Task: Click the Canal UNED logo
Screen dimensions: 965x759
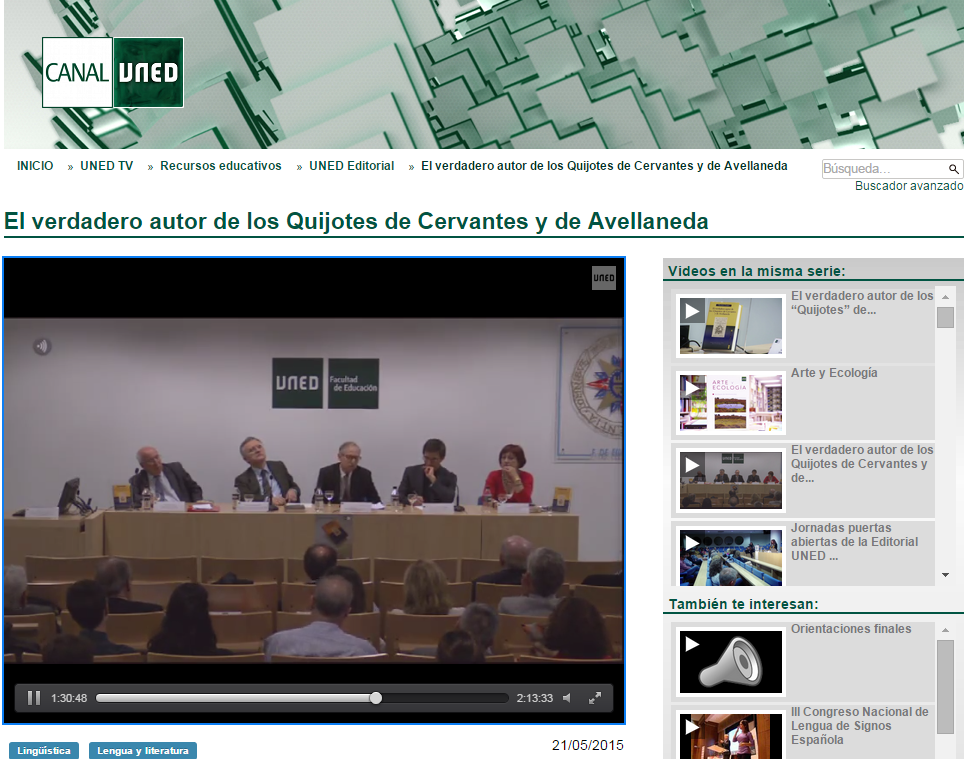Action: point(113,73)
